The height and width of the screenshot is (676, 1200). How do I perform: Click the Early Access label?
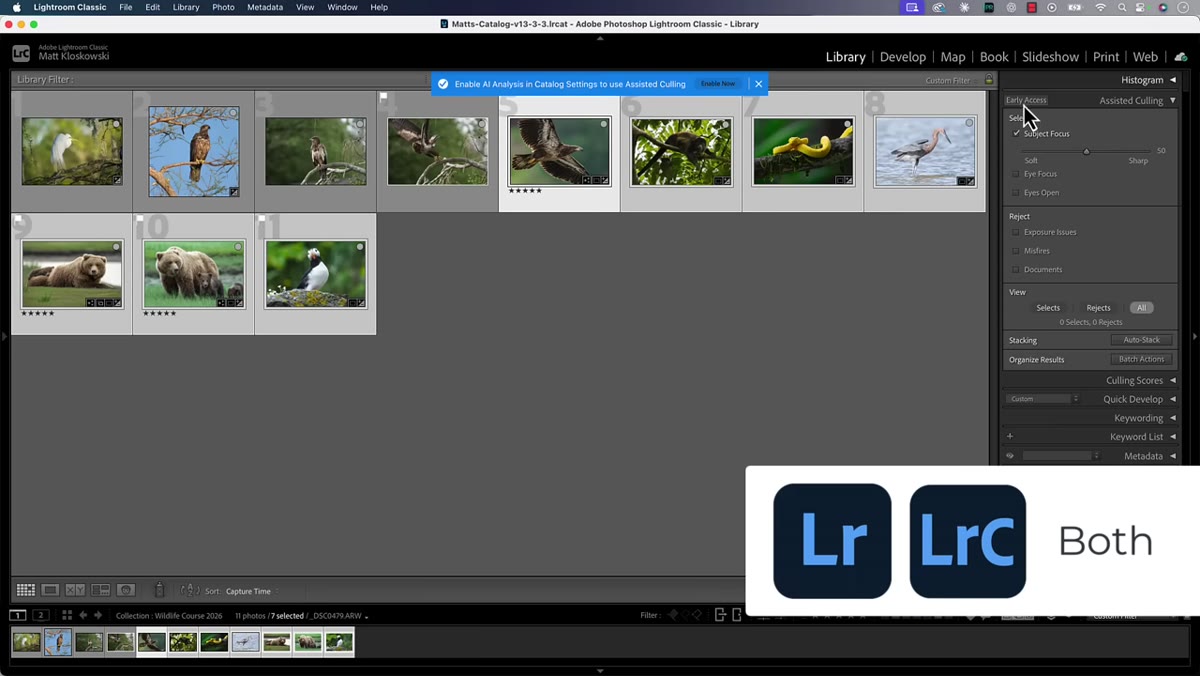[x=1026, y=100]
